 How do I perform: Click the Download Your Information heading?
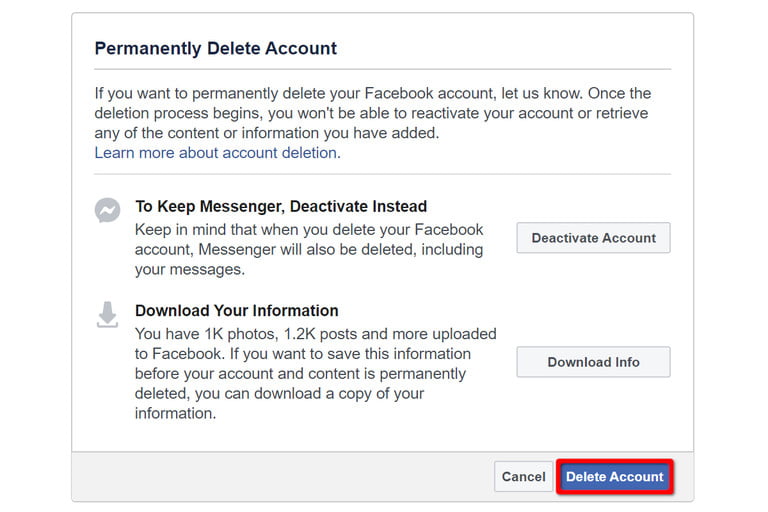tap(237, 311)
